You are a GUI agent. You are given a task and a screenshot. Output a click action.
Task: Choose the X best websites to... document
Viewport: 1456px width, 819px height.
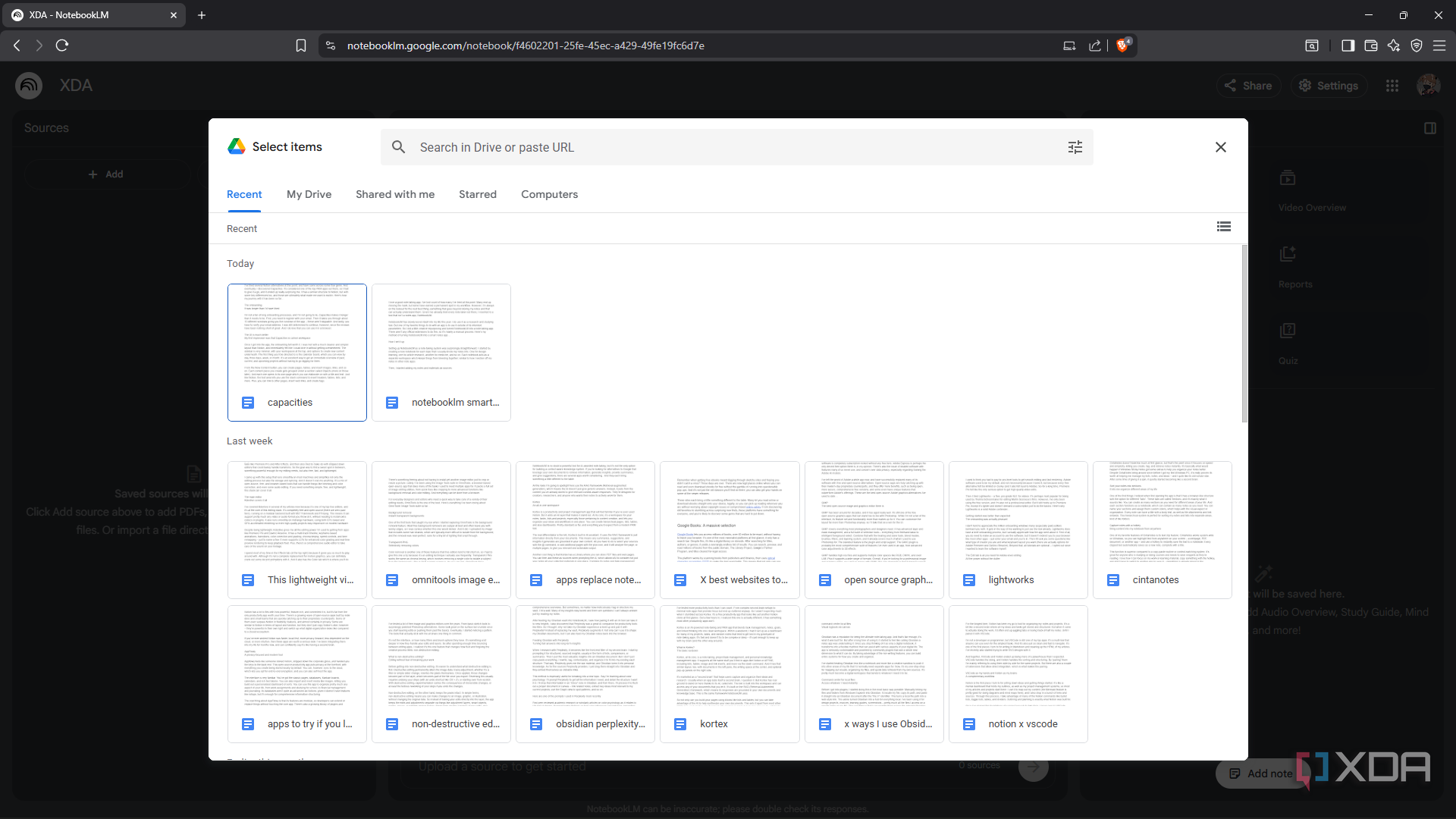(730, 530)
